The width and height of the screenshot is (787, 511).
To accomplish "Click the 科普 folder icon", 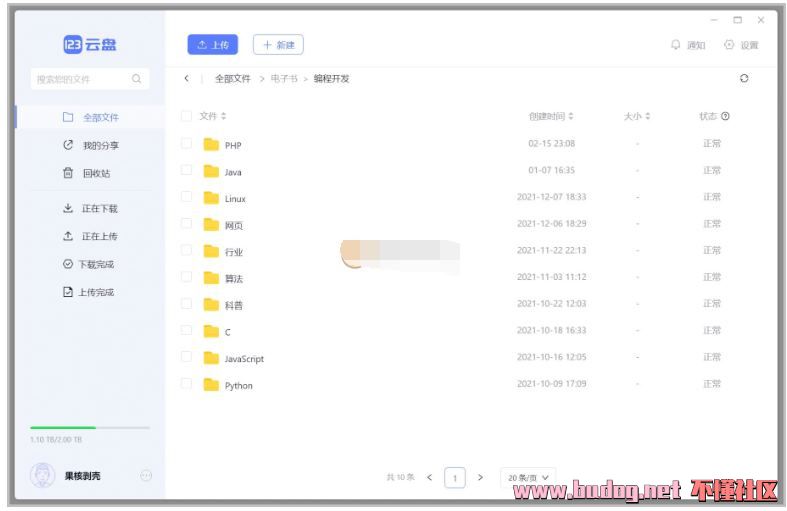I will pos(211,304).
